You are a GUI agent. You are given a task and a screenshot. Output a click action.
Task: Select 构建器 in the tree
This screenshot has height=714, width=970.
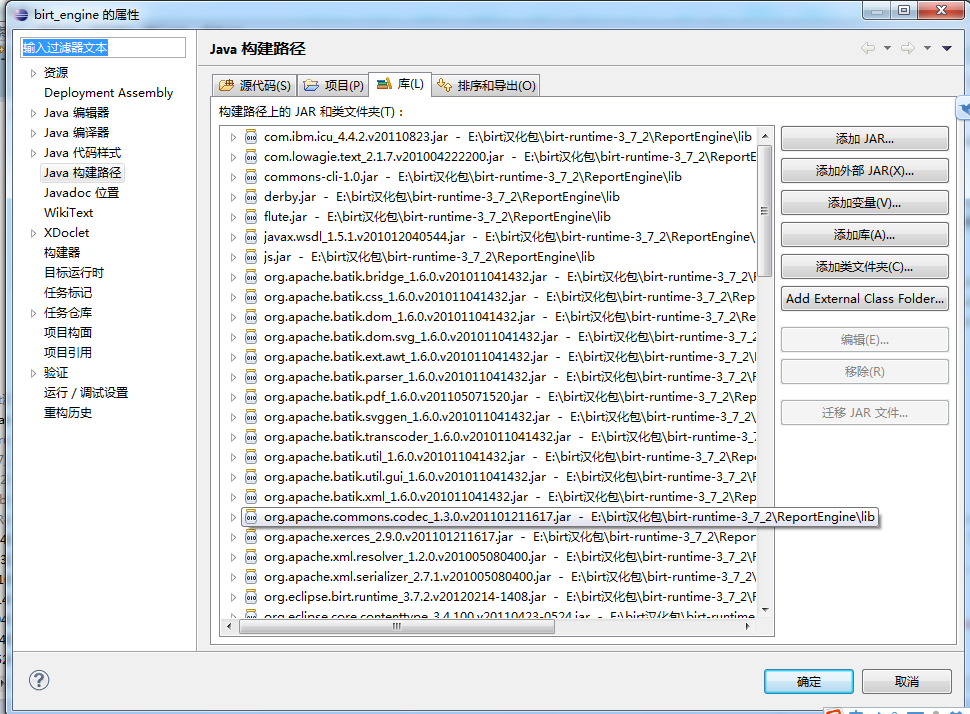click(62, 253)
